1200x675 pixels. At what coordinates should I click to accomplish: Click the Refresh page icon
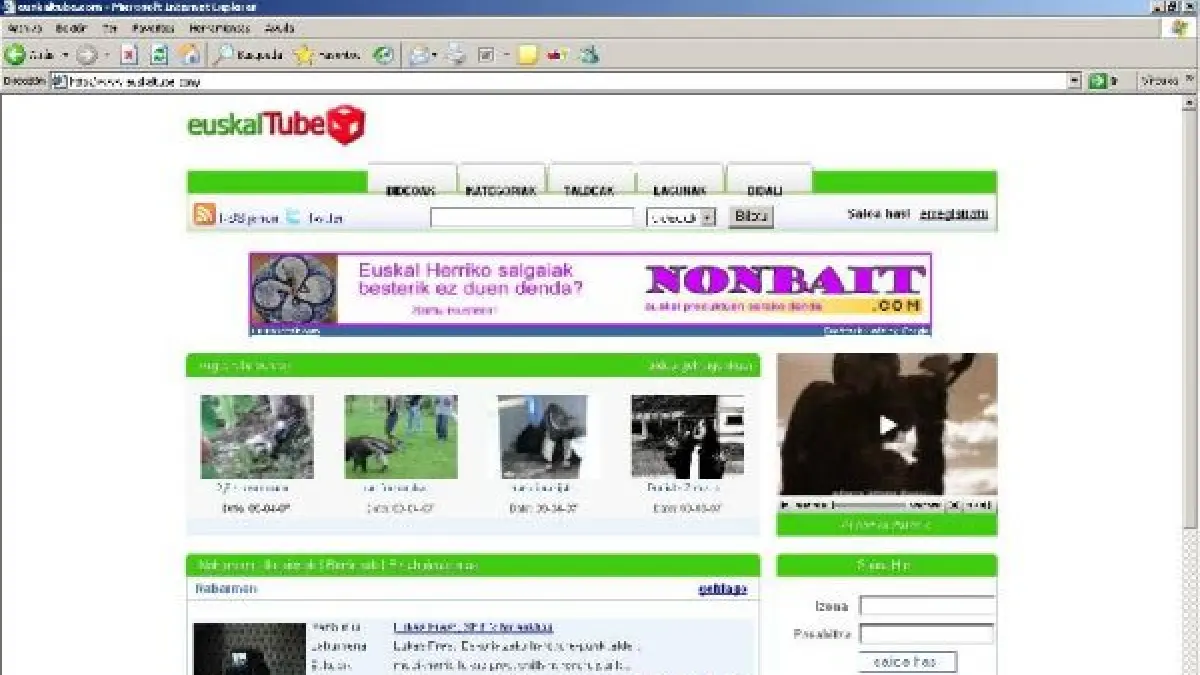click(159, 55)
